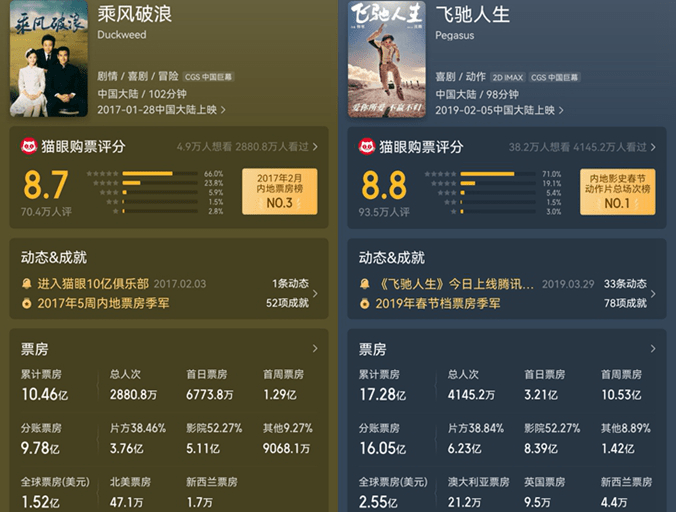676x512 pixels.
Task: Click the Pegasus 全球票房 2.55亿 value
Action: point(378,503)
